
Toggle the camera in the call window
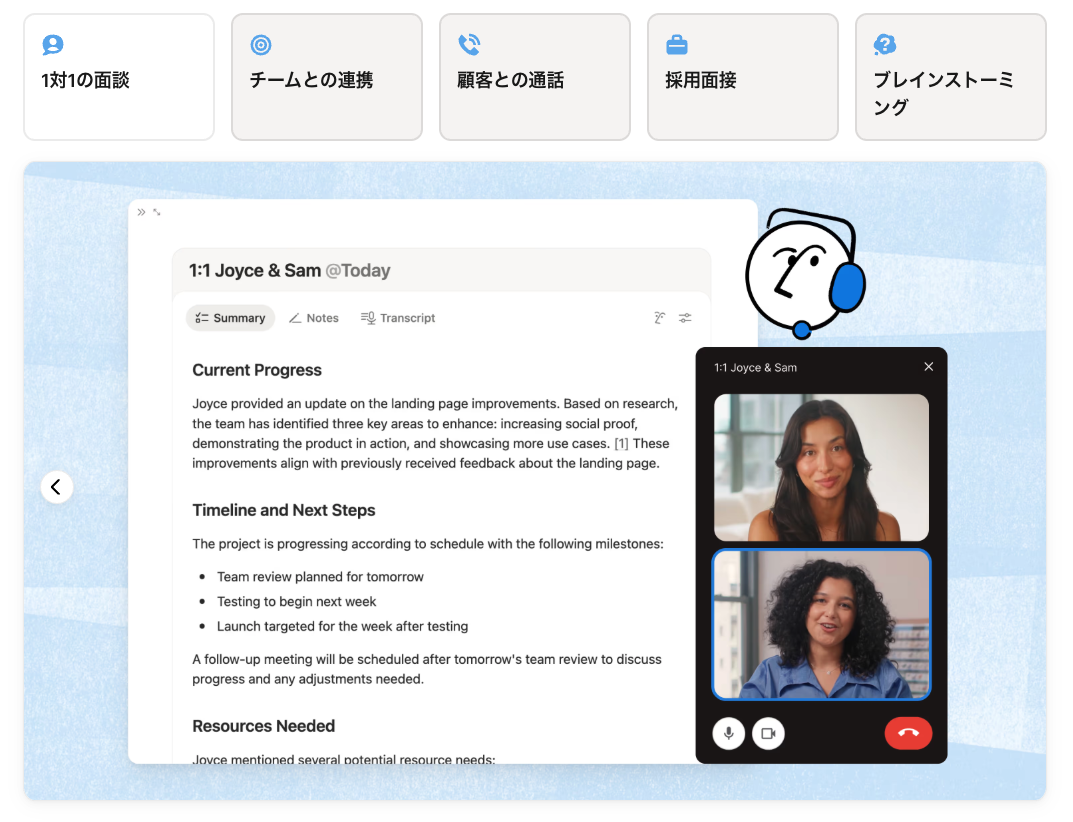pyautogui.click(x=768, y=733)
